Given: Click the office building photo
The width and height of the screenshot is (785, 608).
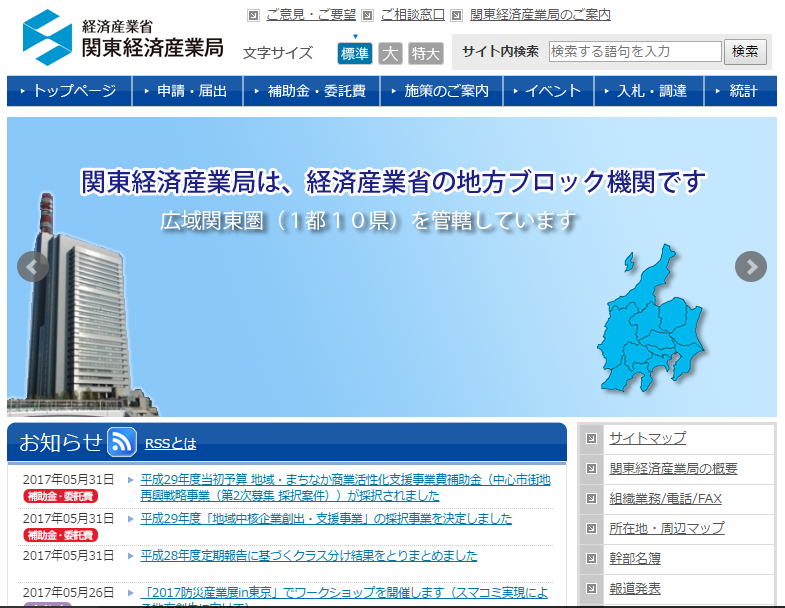Looking at the screenshot, I should pyautogui.click(x=83, y=306).
